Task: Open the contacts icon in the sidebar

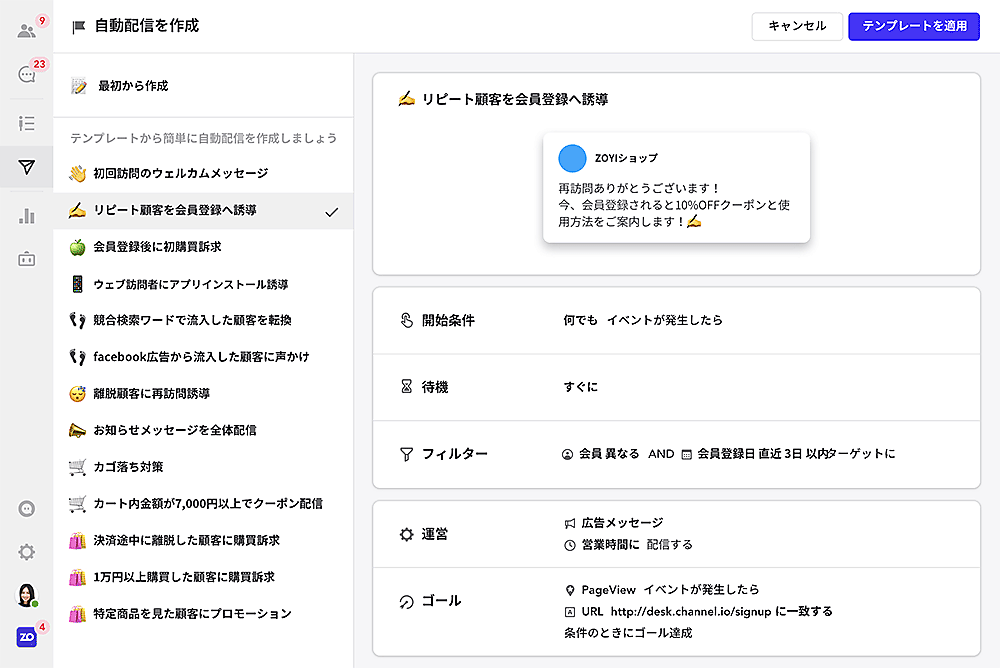Action: click(27, 30)
